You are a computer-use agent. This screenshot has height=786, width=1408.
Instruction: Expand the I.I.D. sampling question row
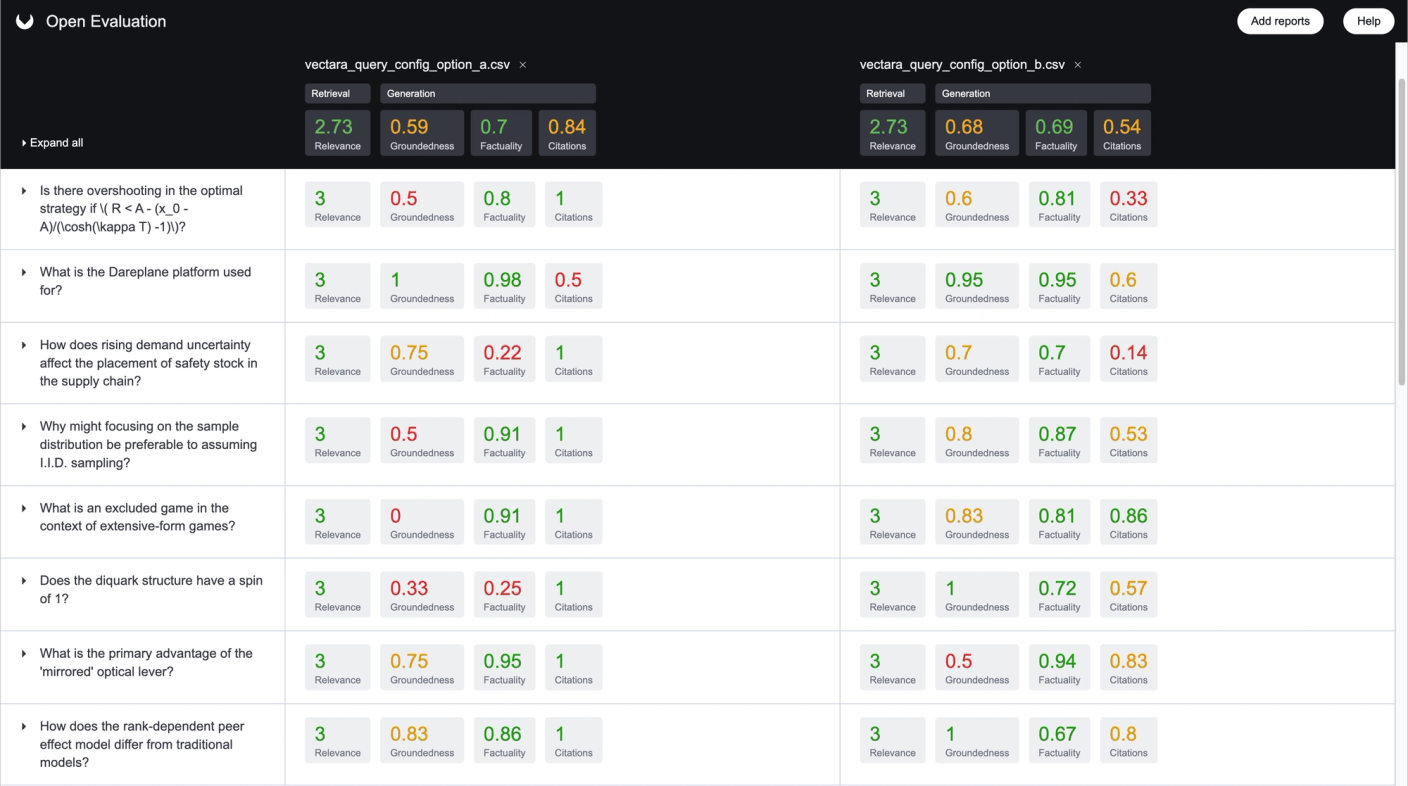pos(24,427)
